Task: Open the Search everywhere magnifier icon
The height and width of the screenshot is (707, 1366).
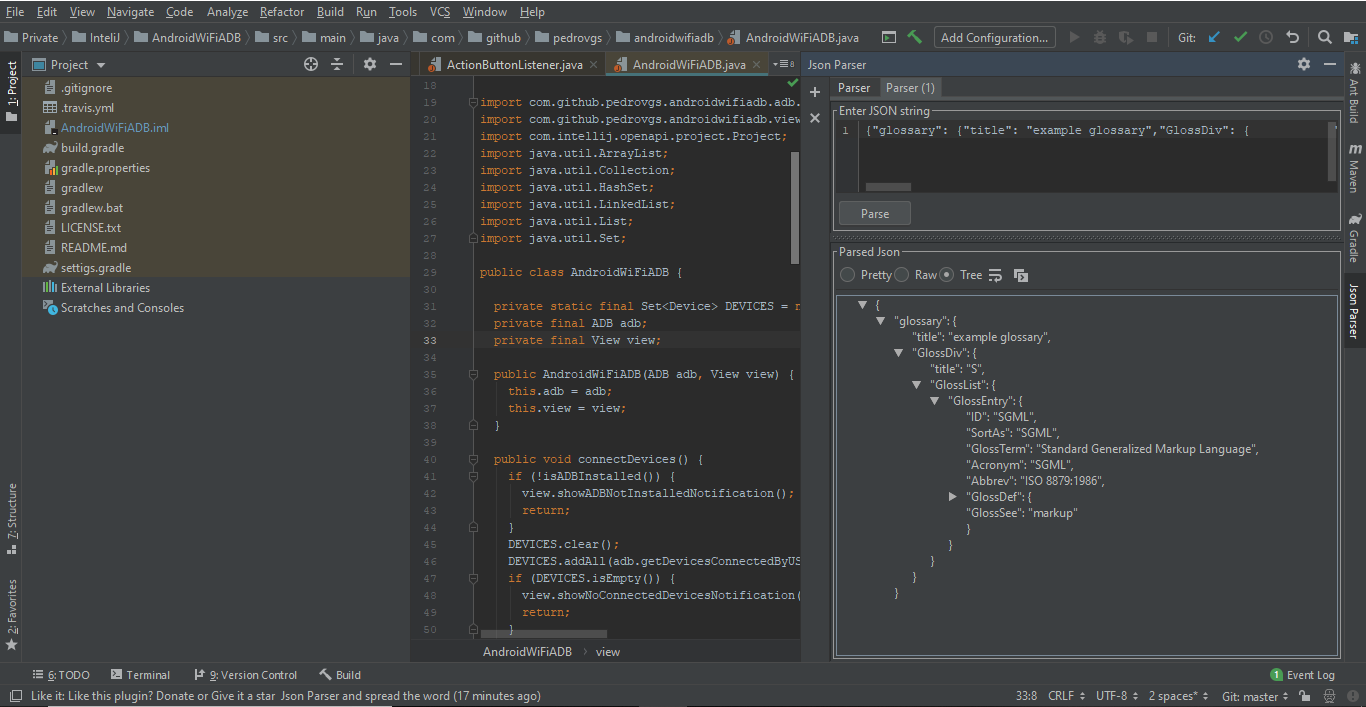Action: [1325, 36]
